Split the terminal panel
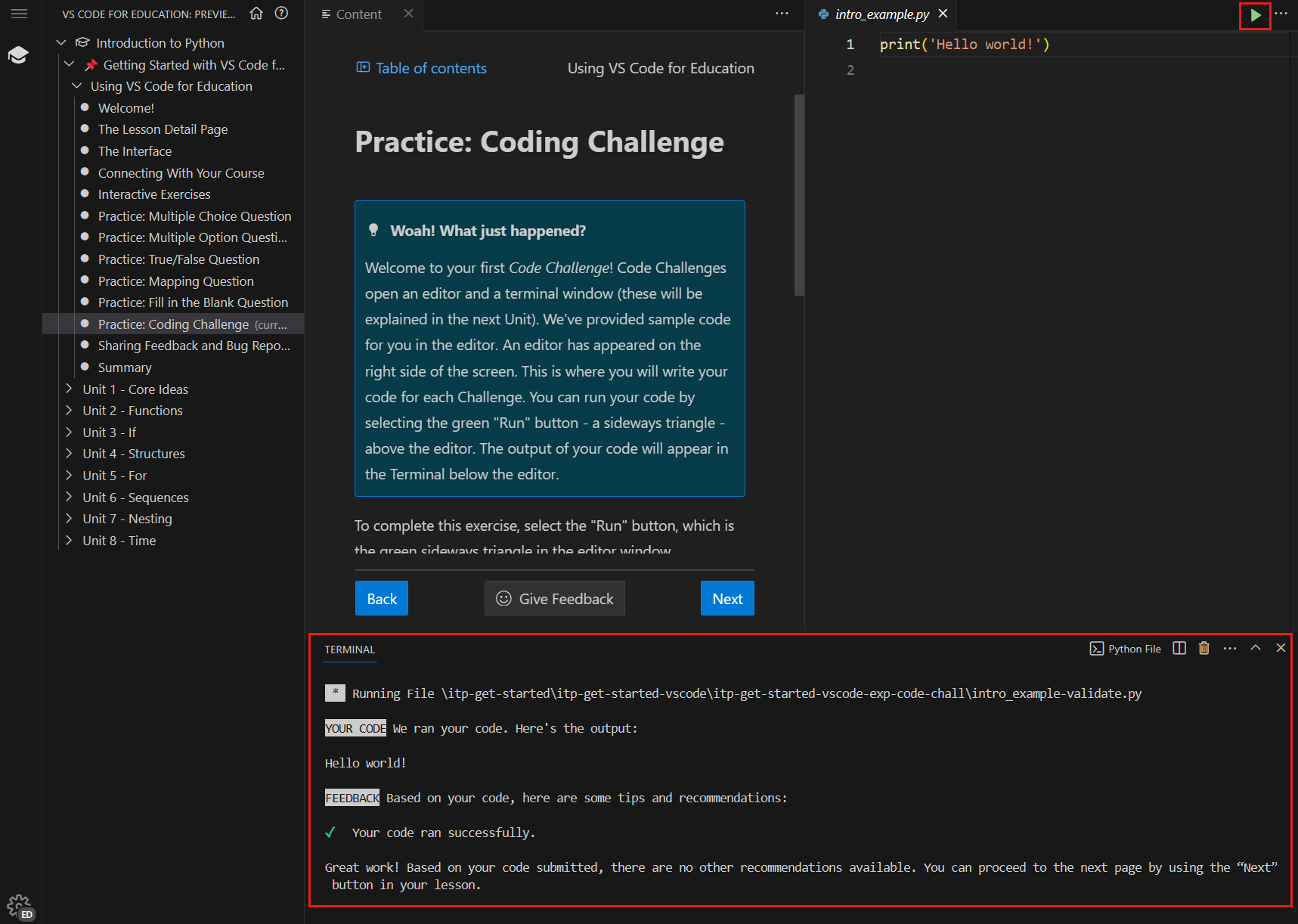The image size is (1298, 924). coord(1179,648)
